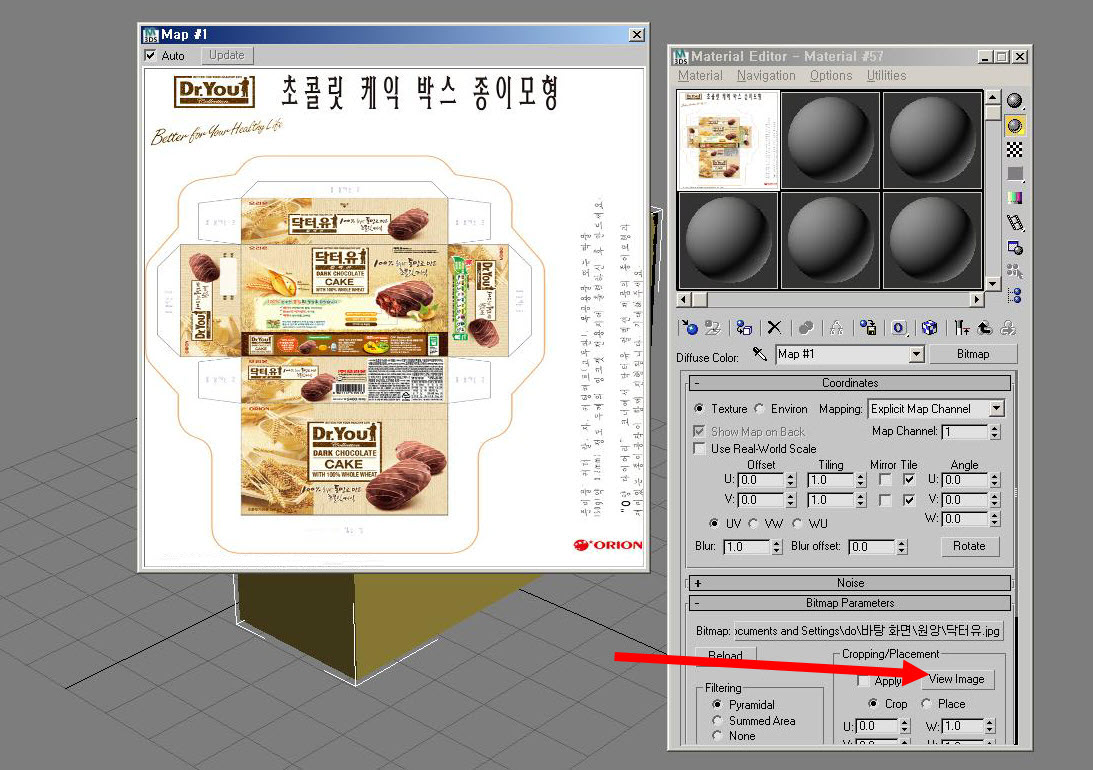Image resolution: width=1093 pixels, height=770 pixels.
Task: Click the Map Channel spinner arrows
Action: click(x=995, y=432)
